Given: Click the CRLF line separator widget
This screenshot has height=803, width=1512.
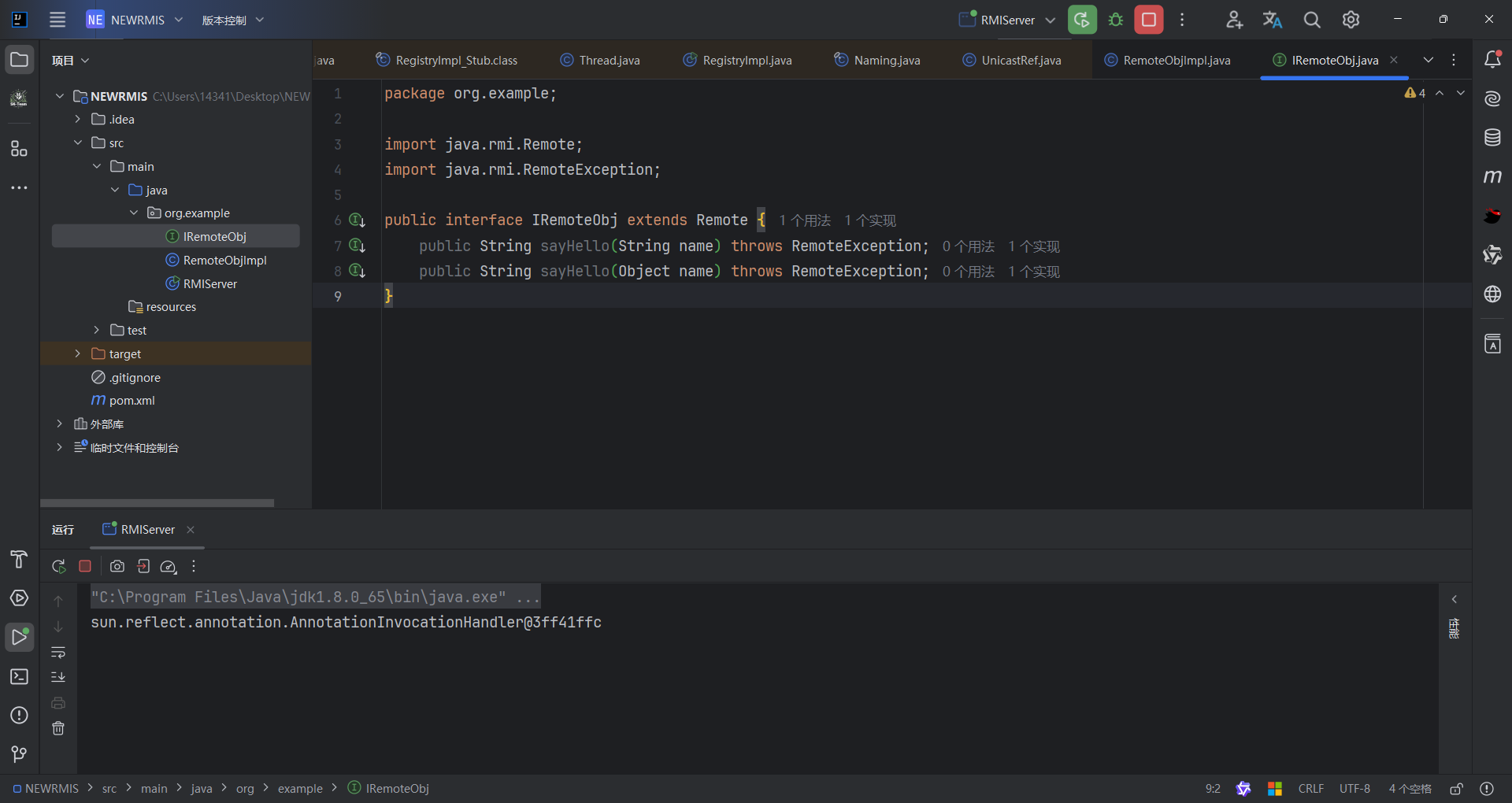Looking at the screenshot, I should (1310, 788).
